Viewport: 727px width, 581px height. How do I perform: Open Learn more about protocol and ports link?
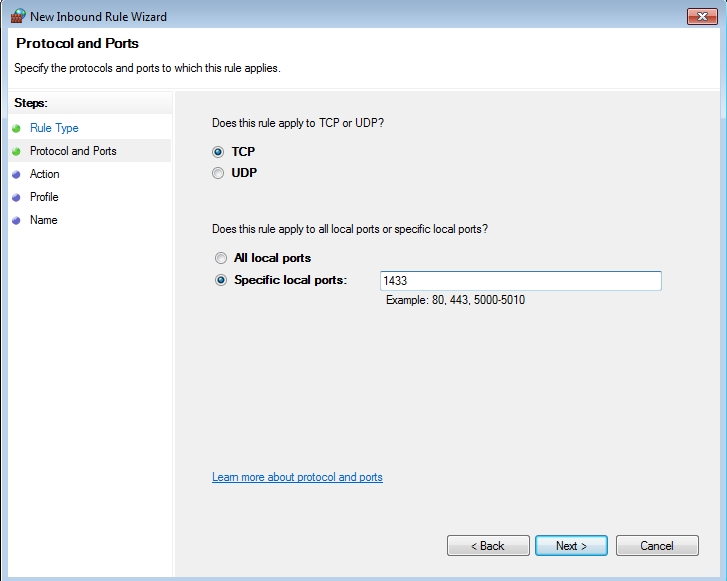tap(297, 477)
